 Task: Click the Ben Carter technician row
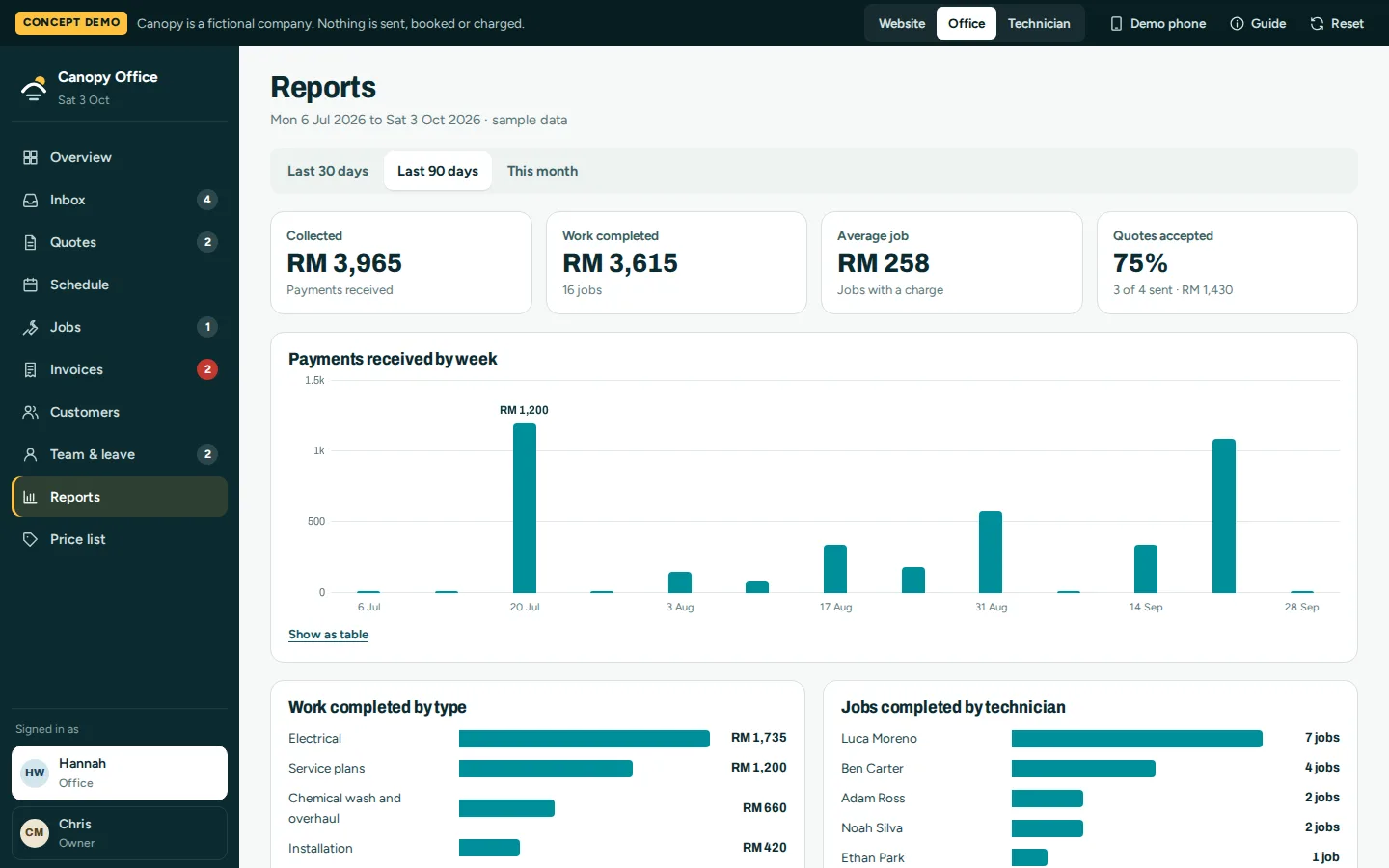click(1090, 769)
